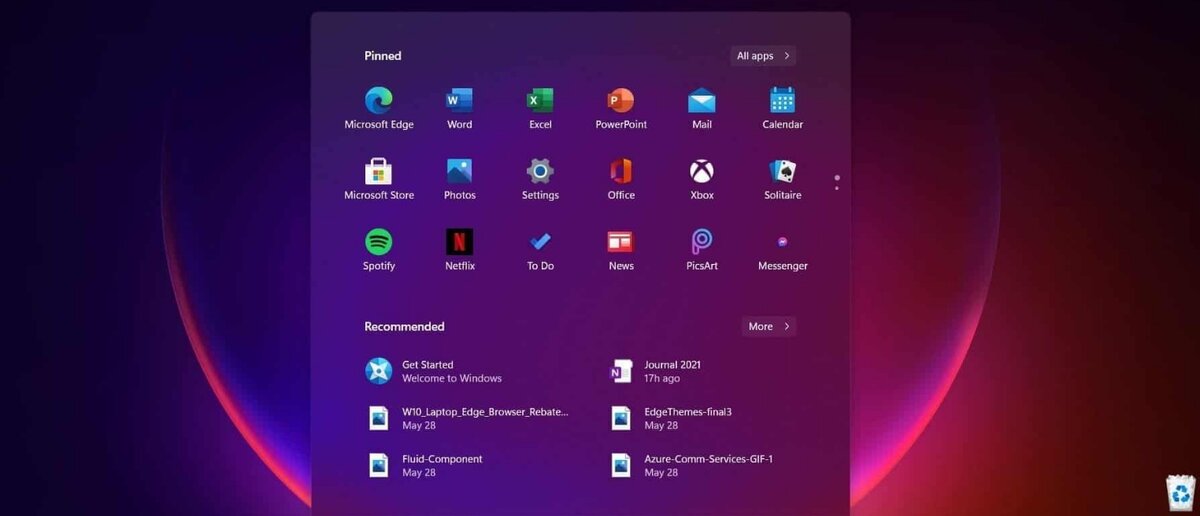Click the "Welcome to Windows" subtitle text
The image size is (1200, 516).
pos(452,379)
